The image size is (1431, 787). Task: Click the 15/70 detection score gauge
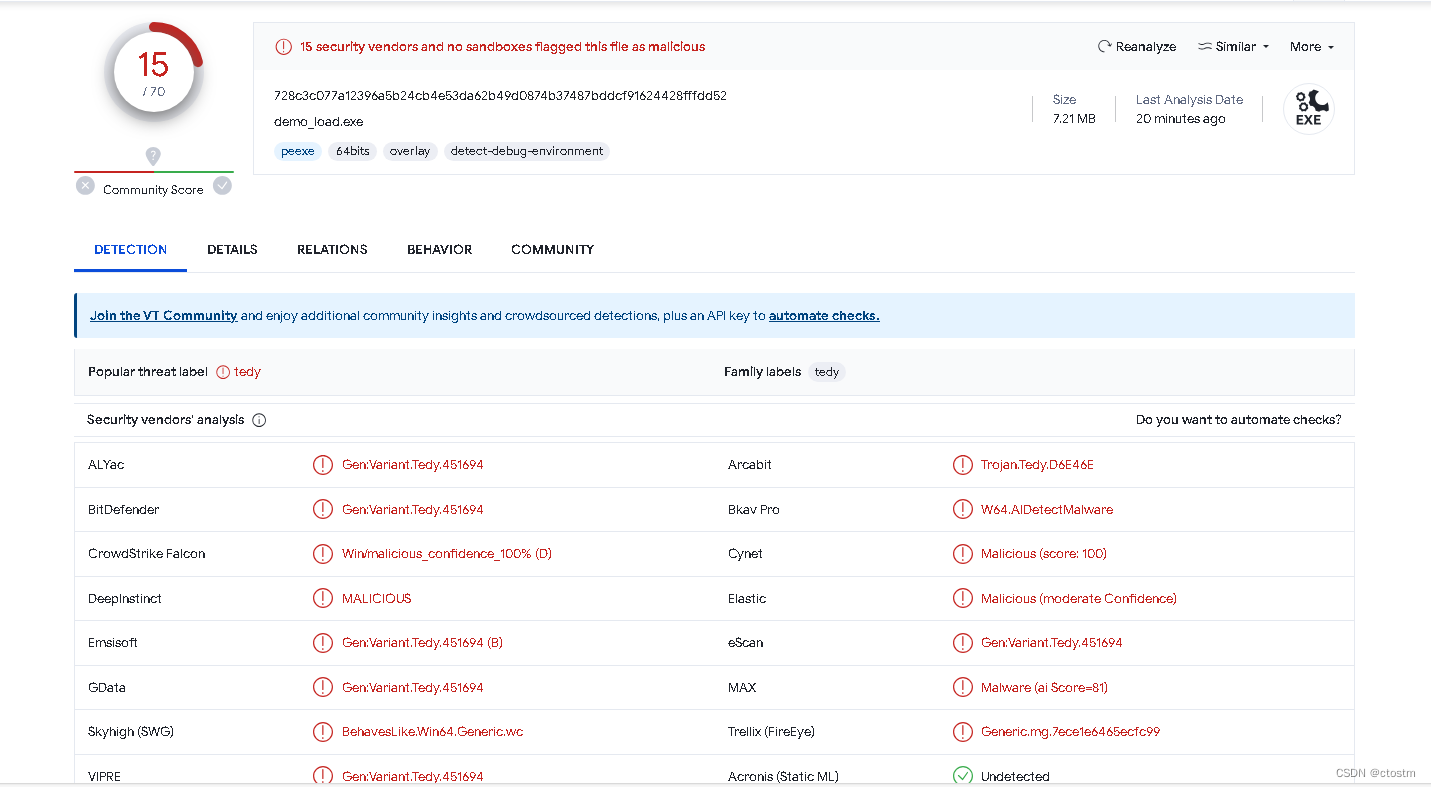tap(153, 72)
